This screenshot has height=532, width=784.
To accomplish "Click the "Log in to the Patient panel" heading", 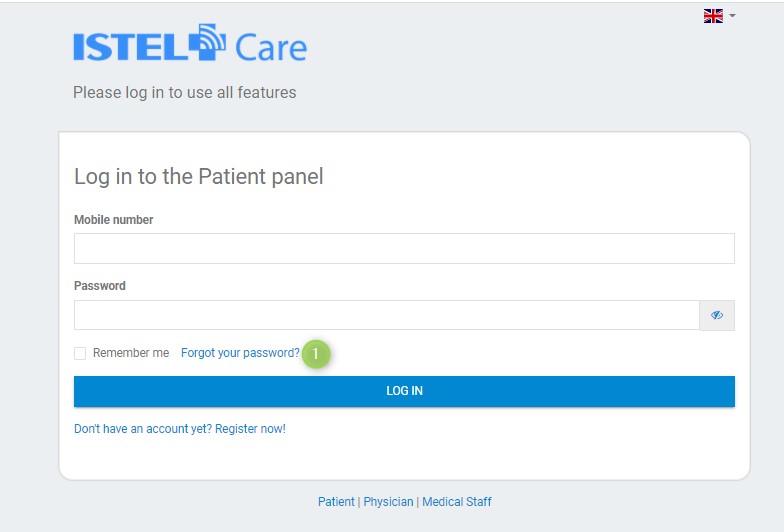I will pos(198,177).
